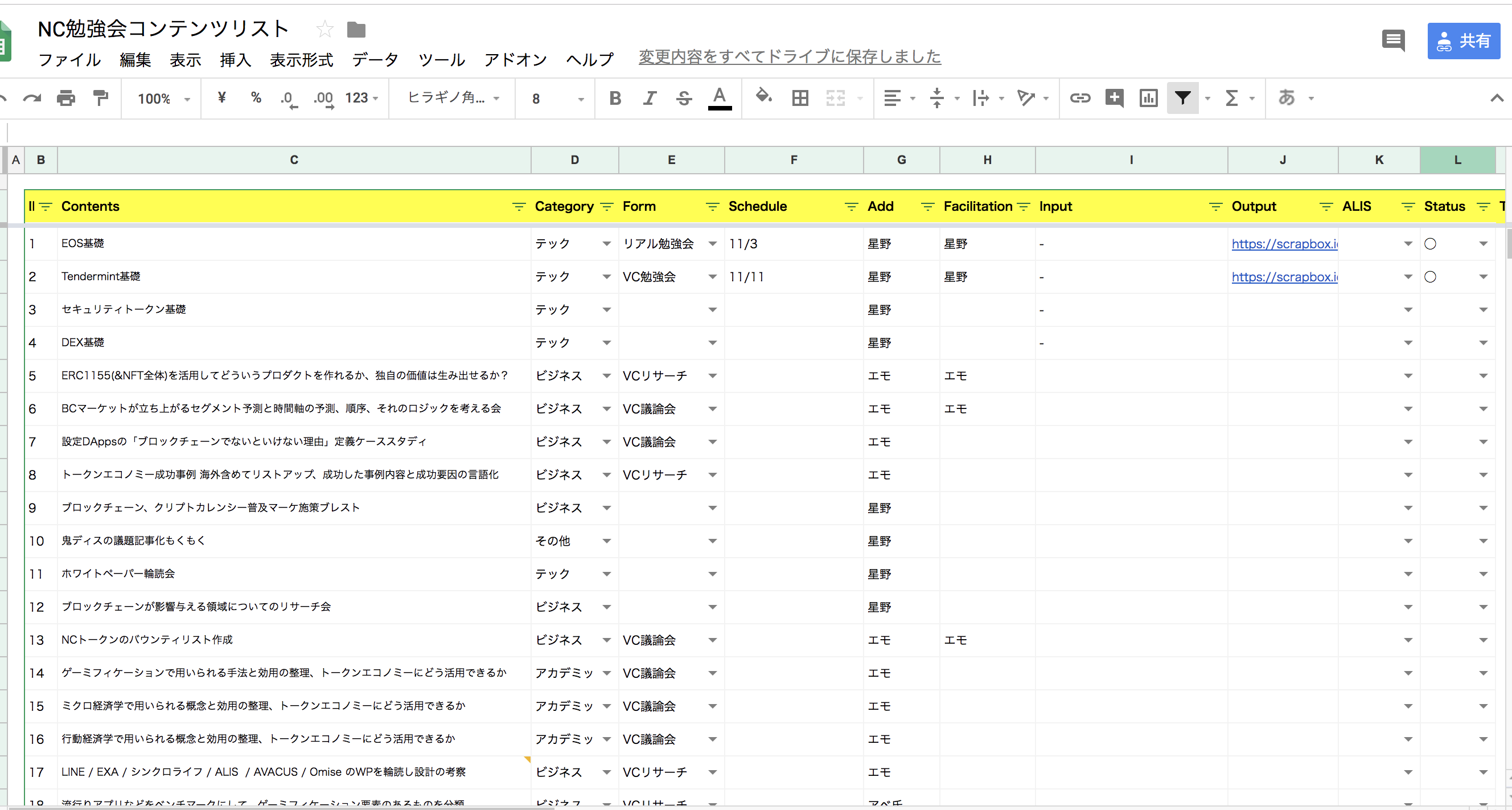The image size is (1512, 810).
Task: Open the comments history icon
Action: pos(1393,40)
